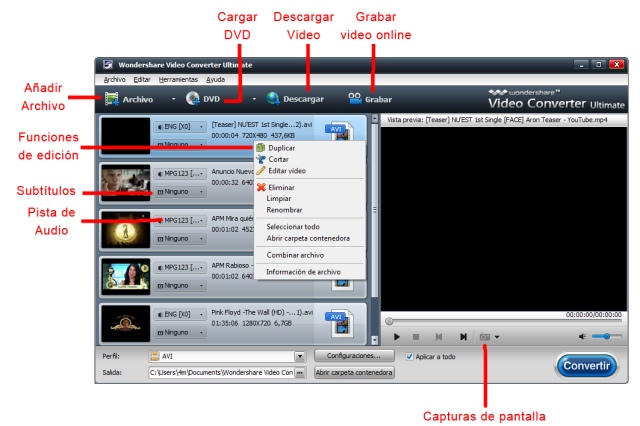This screenshot has width=640, height=426.
Task: Open MPG123 audio dropdown for Anuncio Nuevo video
Action: click(180, 173)
